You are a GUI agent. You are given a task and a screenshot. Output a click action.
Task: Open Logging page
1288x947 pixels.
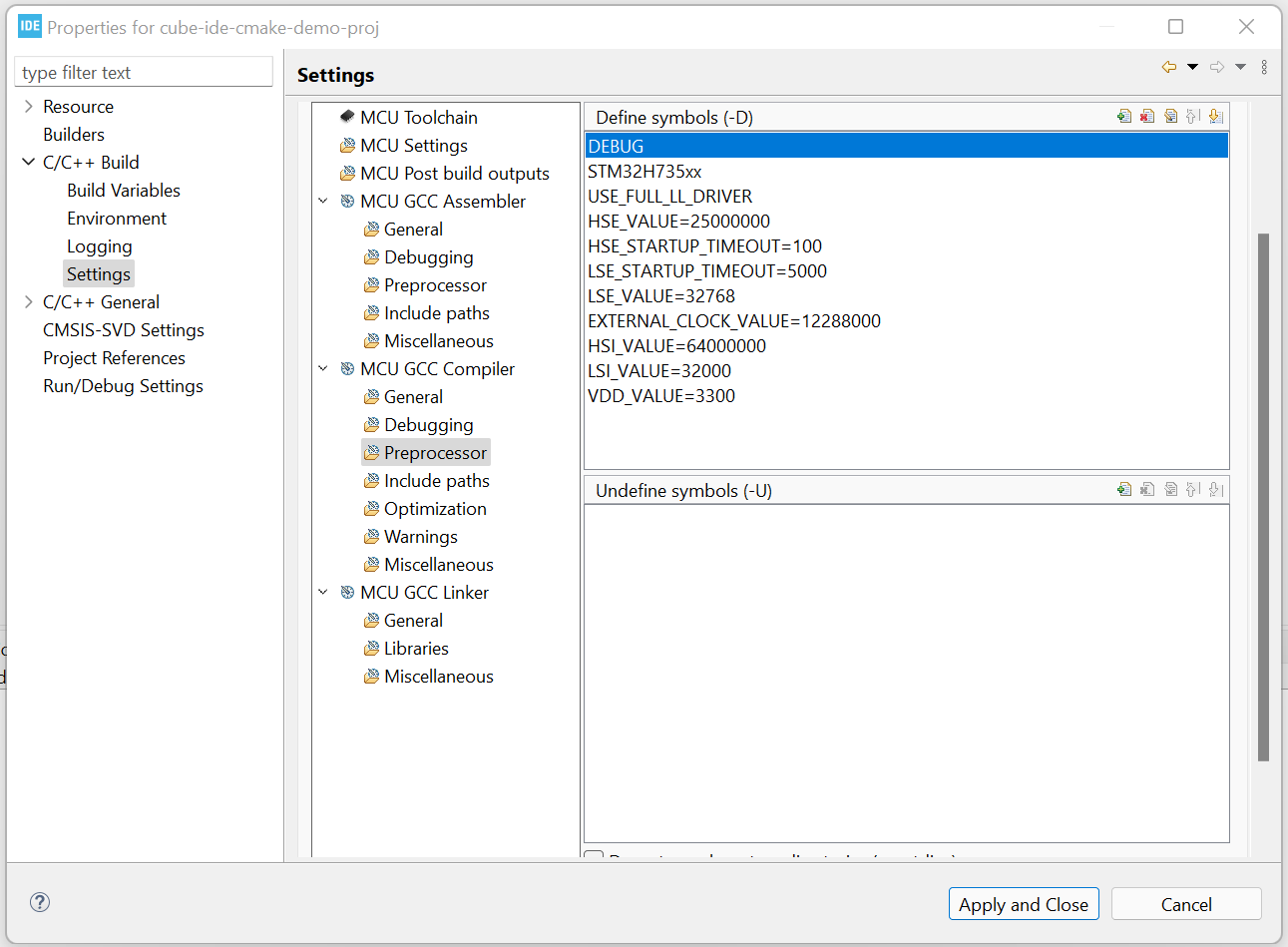coord(100,245)
